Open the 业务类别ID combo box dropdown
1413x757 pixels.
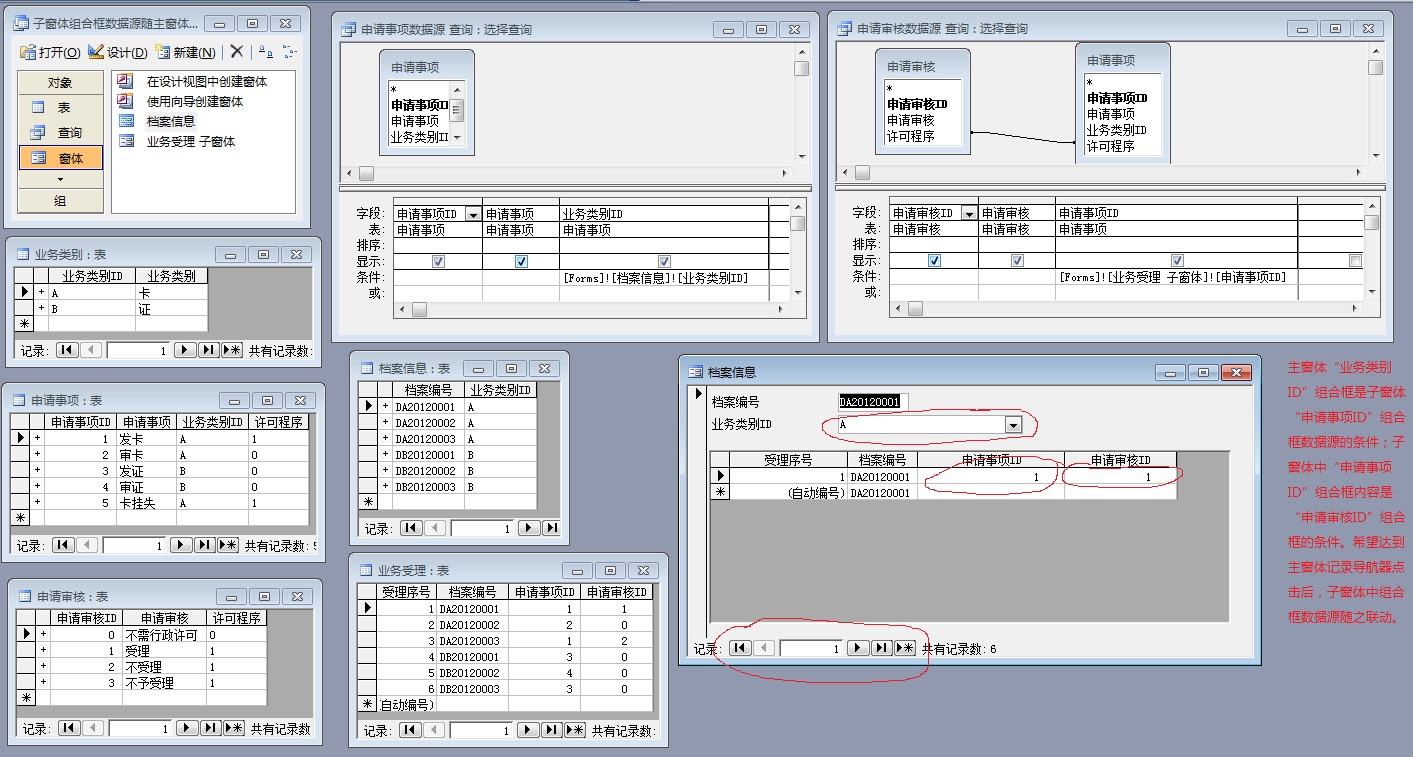tap(1013, 426)
